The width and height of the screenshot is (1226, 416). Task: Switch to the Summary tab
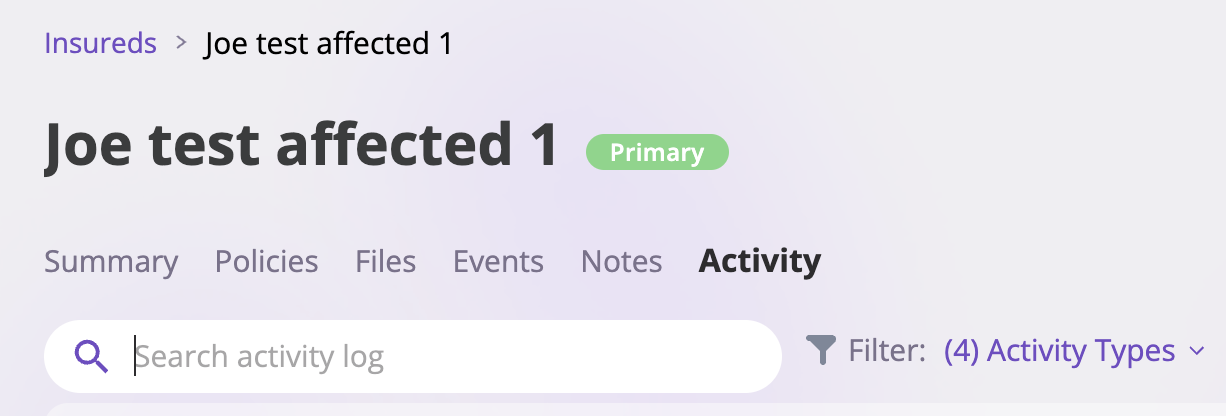tap(111, 262)
